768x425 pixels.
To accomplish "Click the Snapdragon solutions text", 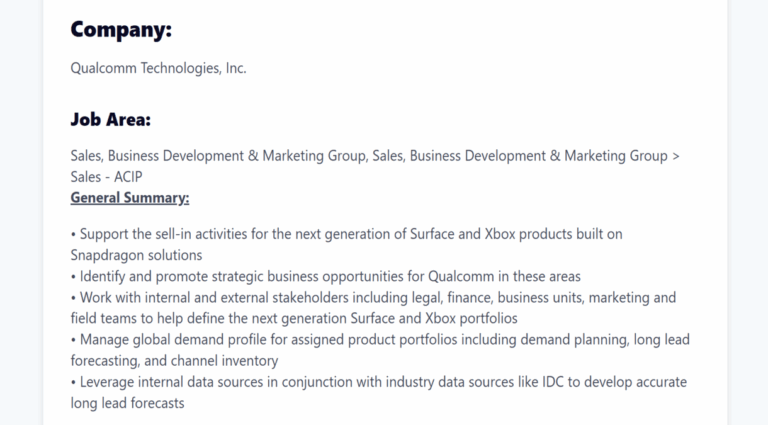I will 136,255.
